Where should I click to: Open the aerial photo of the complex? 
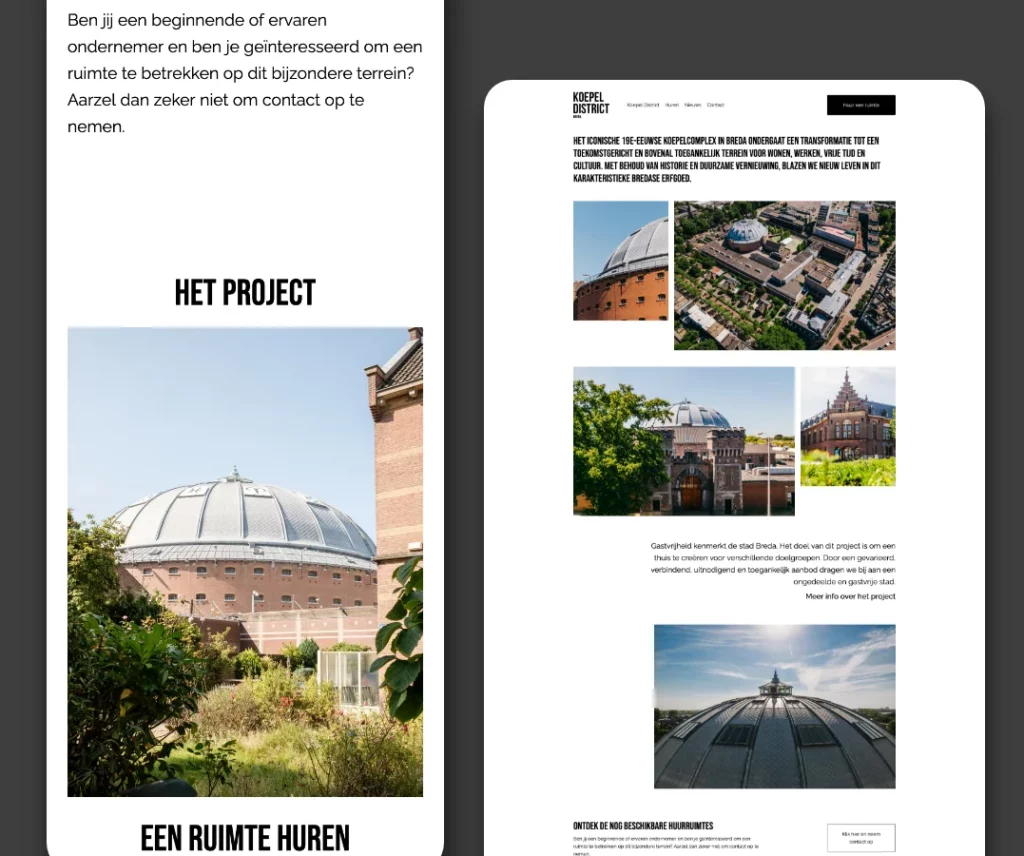784,275
